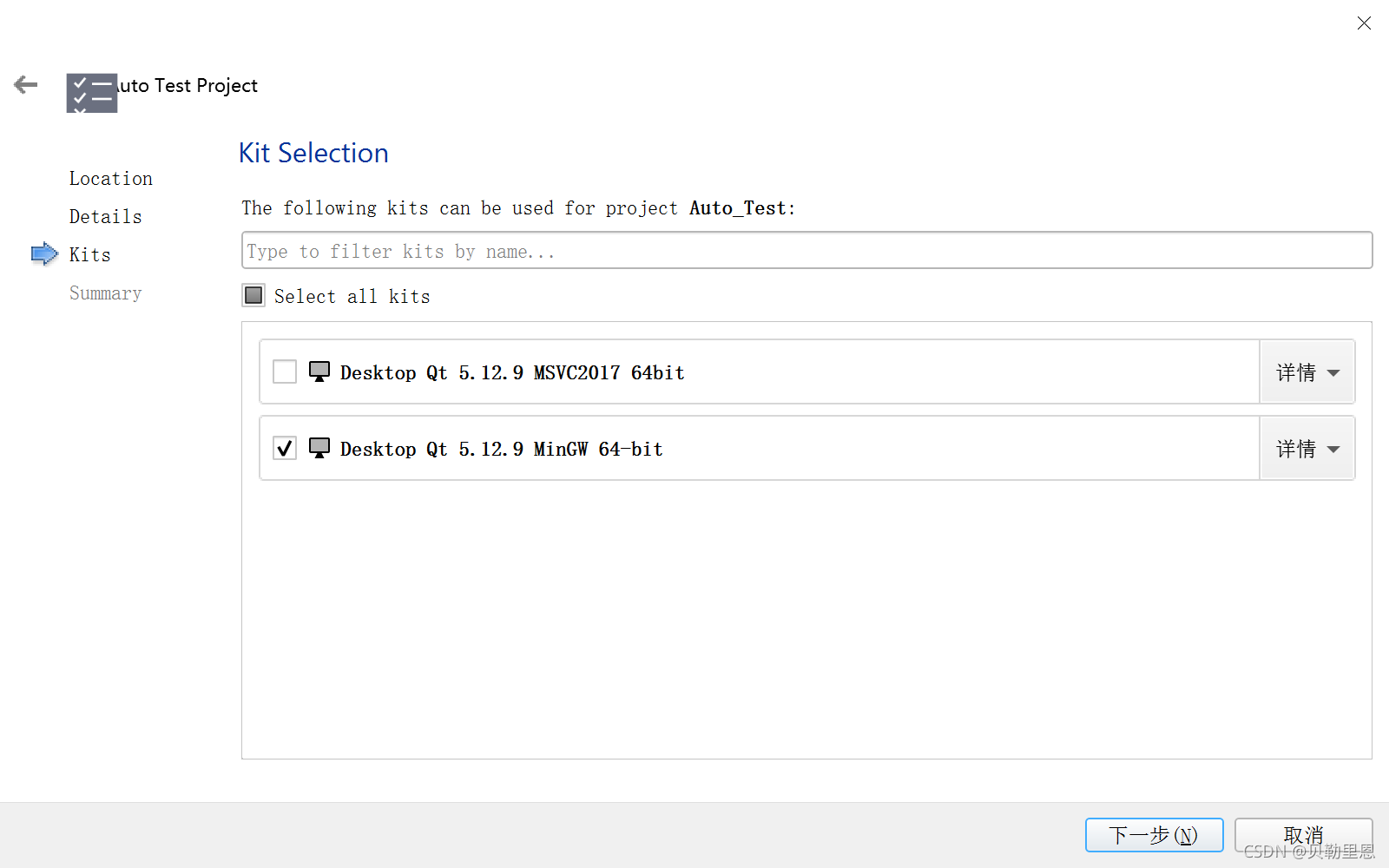Enable Desktop Qt 5.12.9 MSVC2017 64bit kit
1389x868 pixels.
point(285,372)
